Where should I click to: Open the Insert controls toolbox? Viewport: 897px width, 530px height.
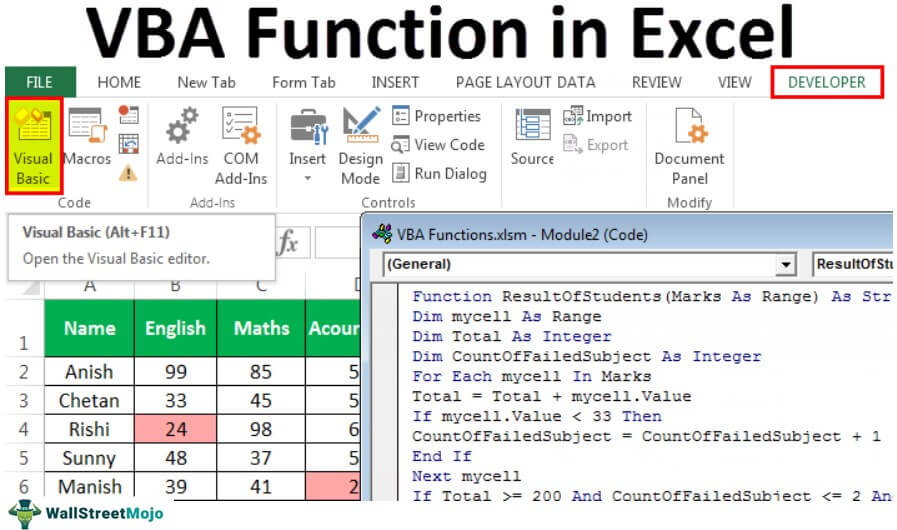pyautogui.click(x=308, y=146)
